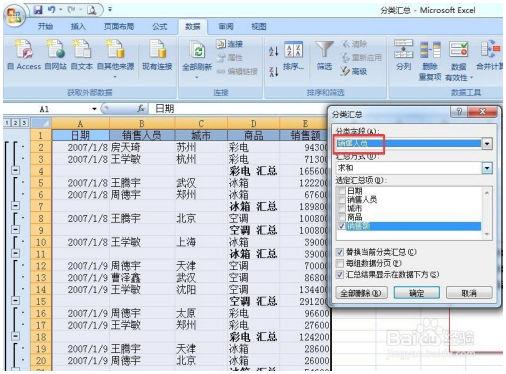Collapse outline group at row 7

(x=15, y=206)
